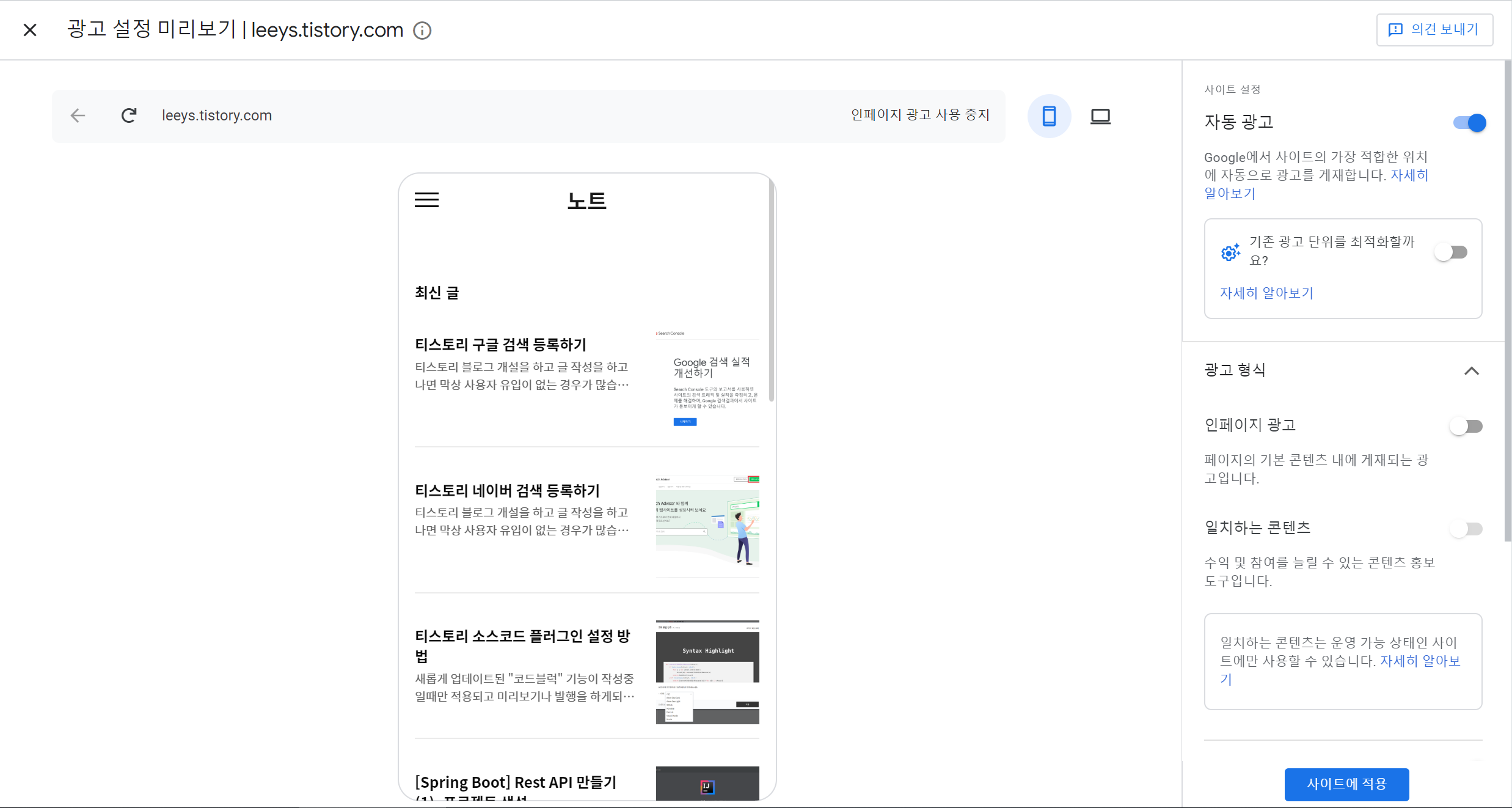The width and height of the screenshot is (1512, 808).
Task: Click the 노트 blog title
Action: coord(586,200)
